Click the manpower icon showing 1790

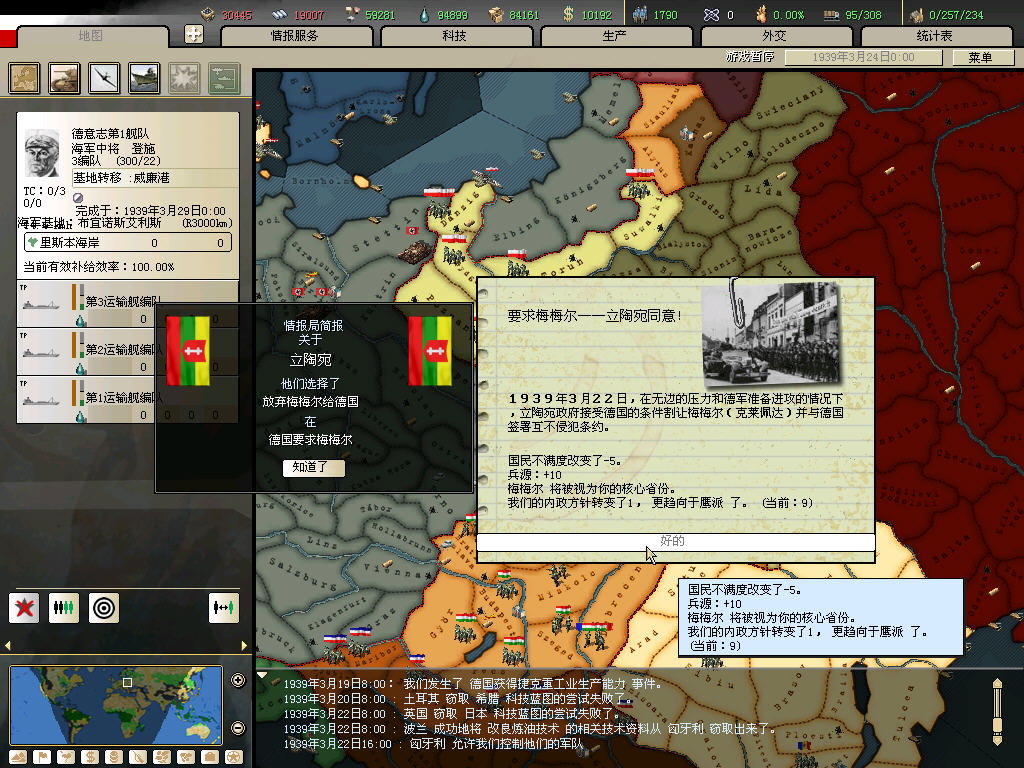point(639,14)
